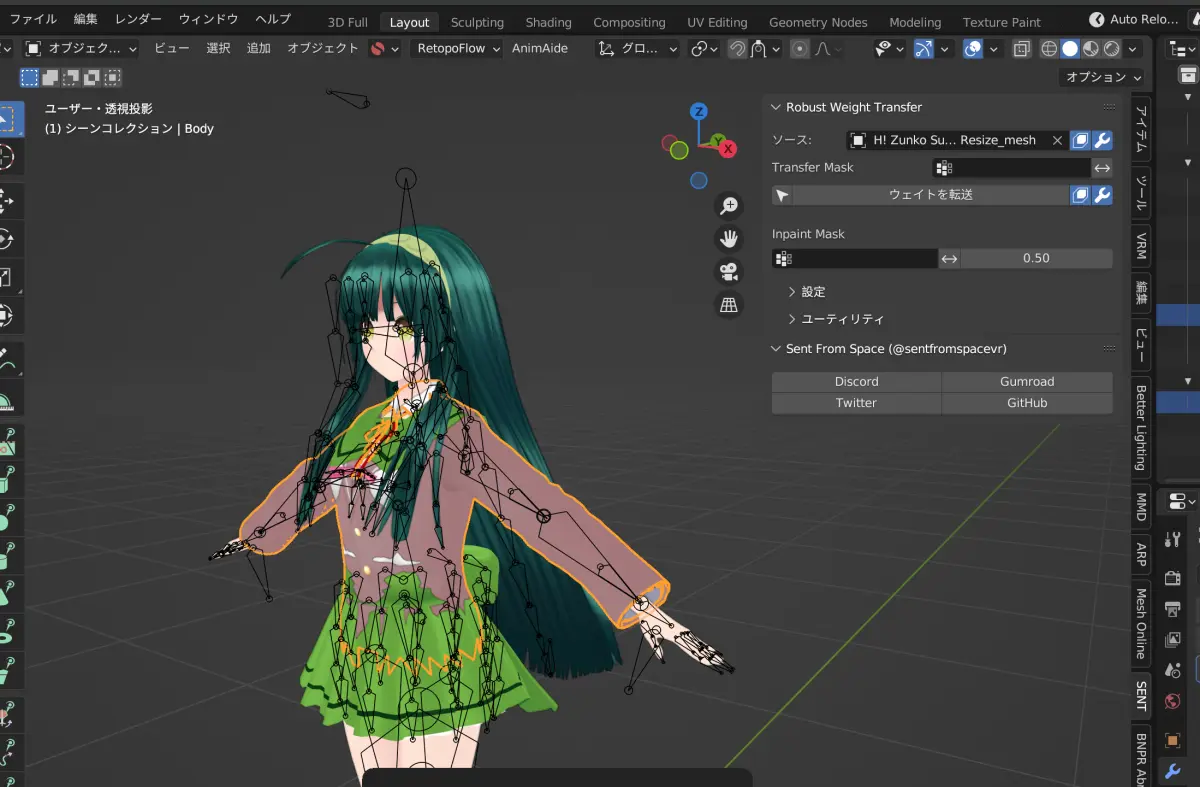Image resolution: width=1200 pixels, height=787 pixels.
Task: Expand the 設定 section
Action: pyautogui.click(x=806, y=292)
